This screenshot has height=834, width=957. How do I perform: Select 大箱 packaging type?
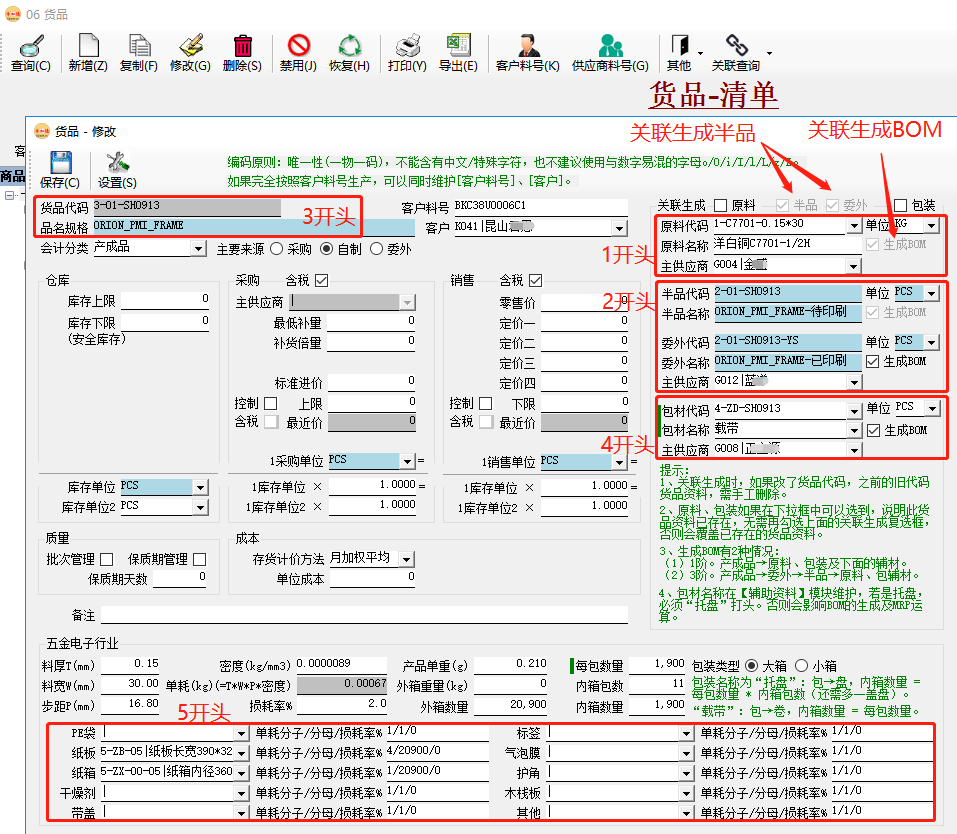coord(752,665)
